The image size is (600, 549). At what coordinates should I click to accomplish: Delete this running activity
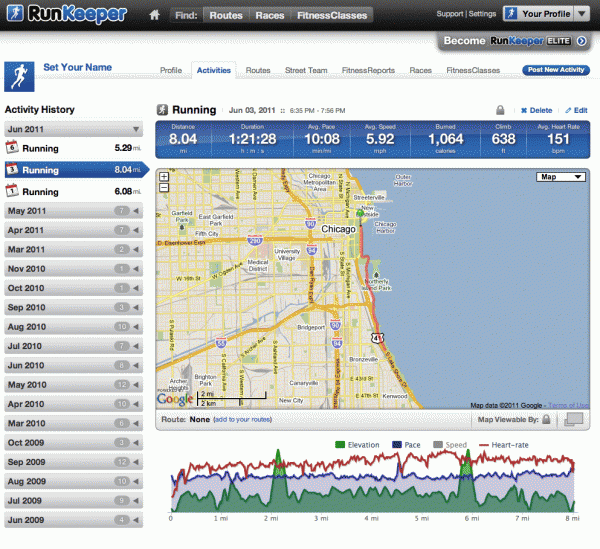coord(536,110)
